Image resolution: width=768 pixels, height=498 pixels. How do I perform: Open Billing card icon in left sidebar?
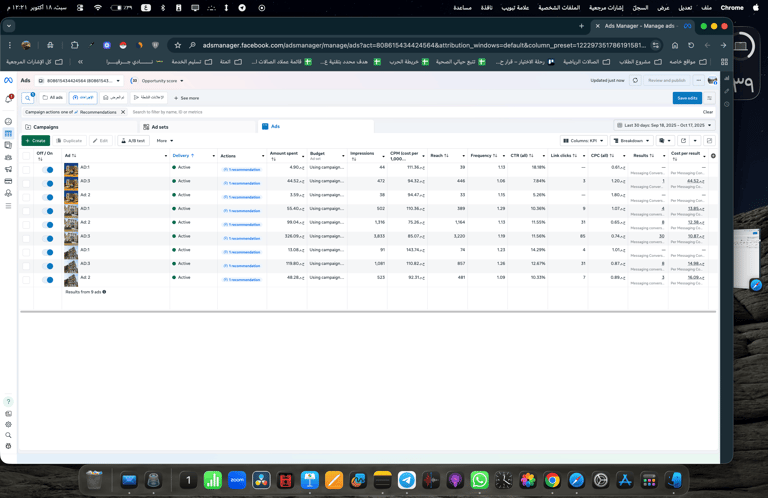point(9,182)
